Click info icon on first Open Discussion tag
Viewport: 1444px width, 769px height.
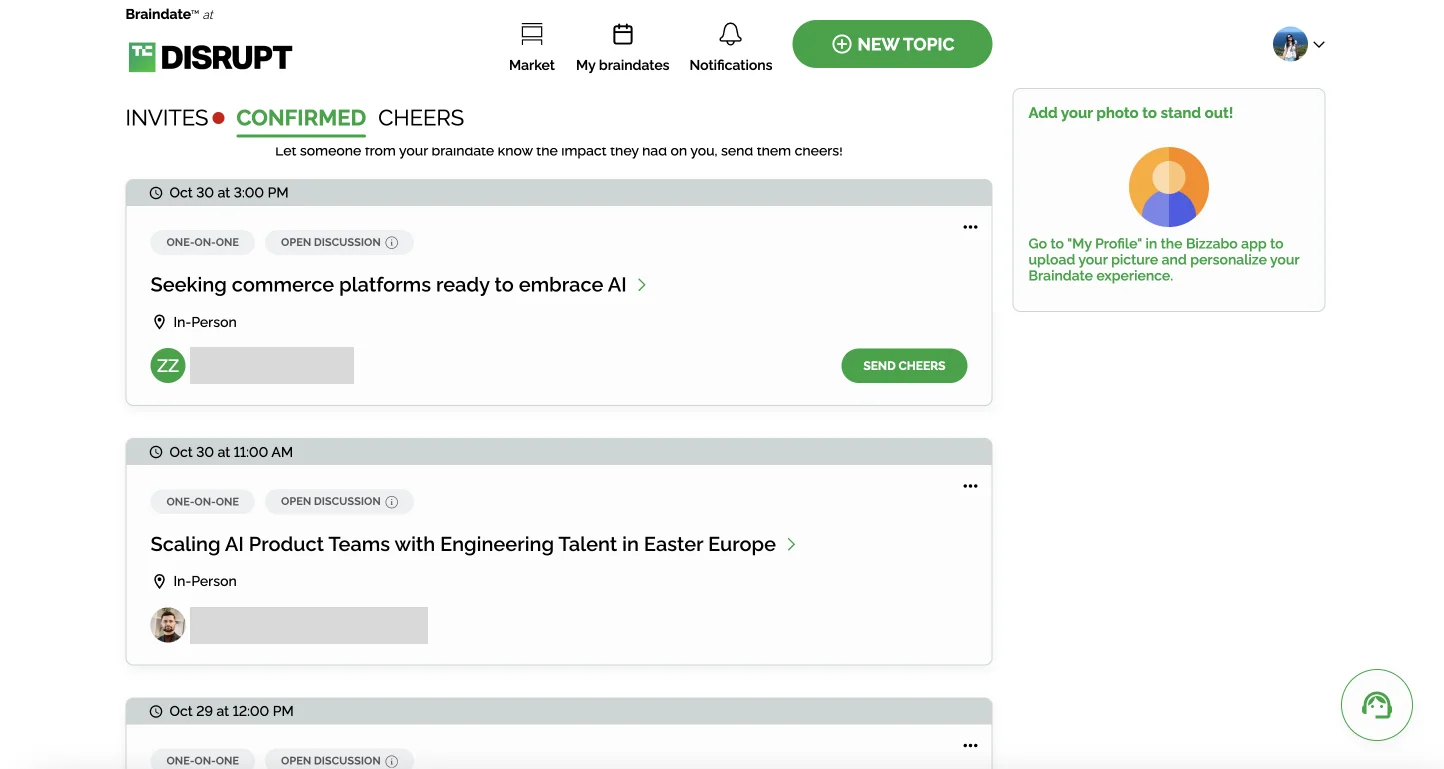pyautogui.click(x=392, y=243)
